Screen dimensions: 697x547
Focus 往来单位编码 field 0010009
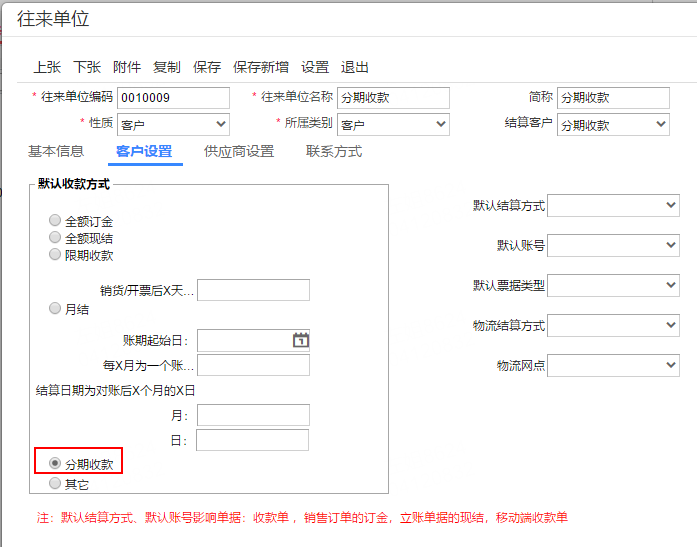coord(173,98)
